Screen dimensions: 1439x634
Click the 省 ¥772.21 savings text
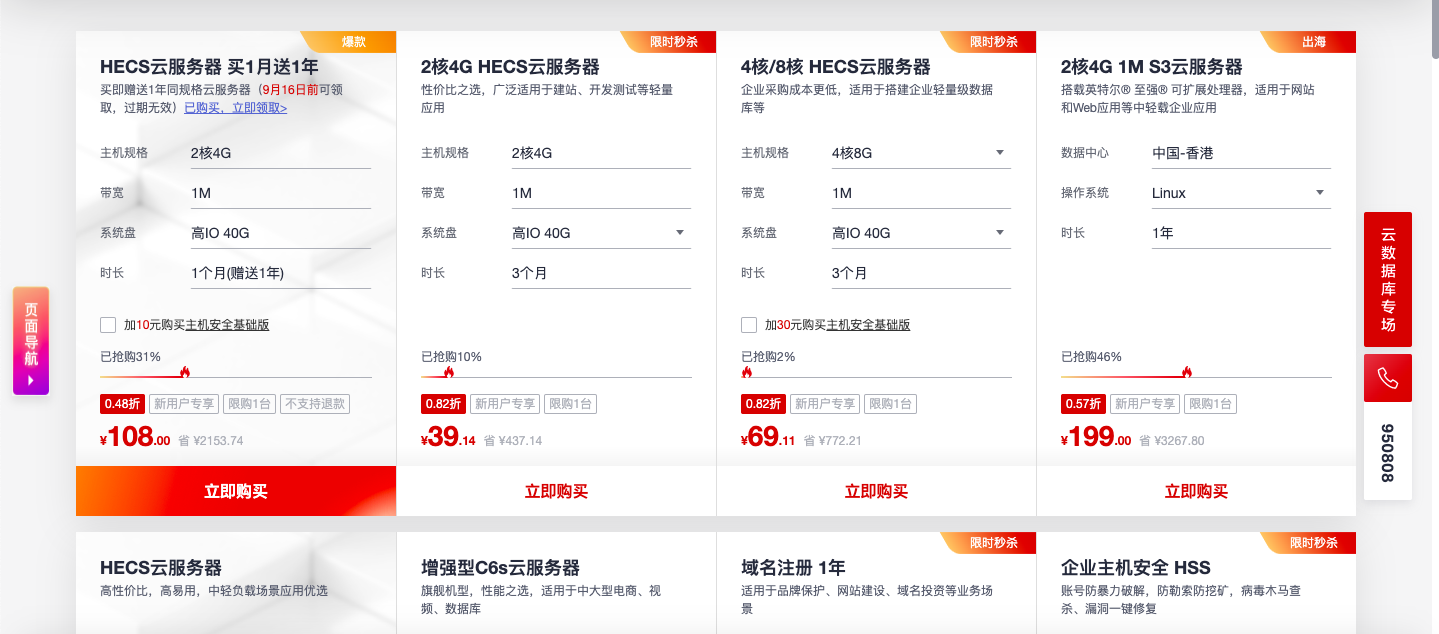(833, 440)
